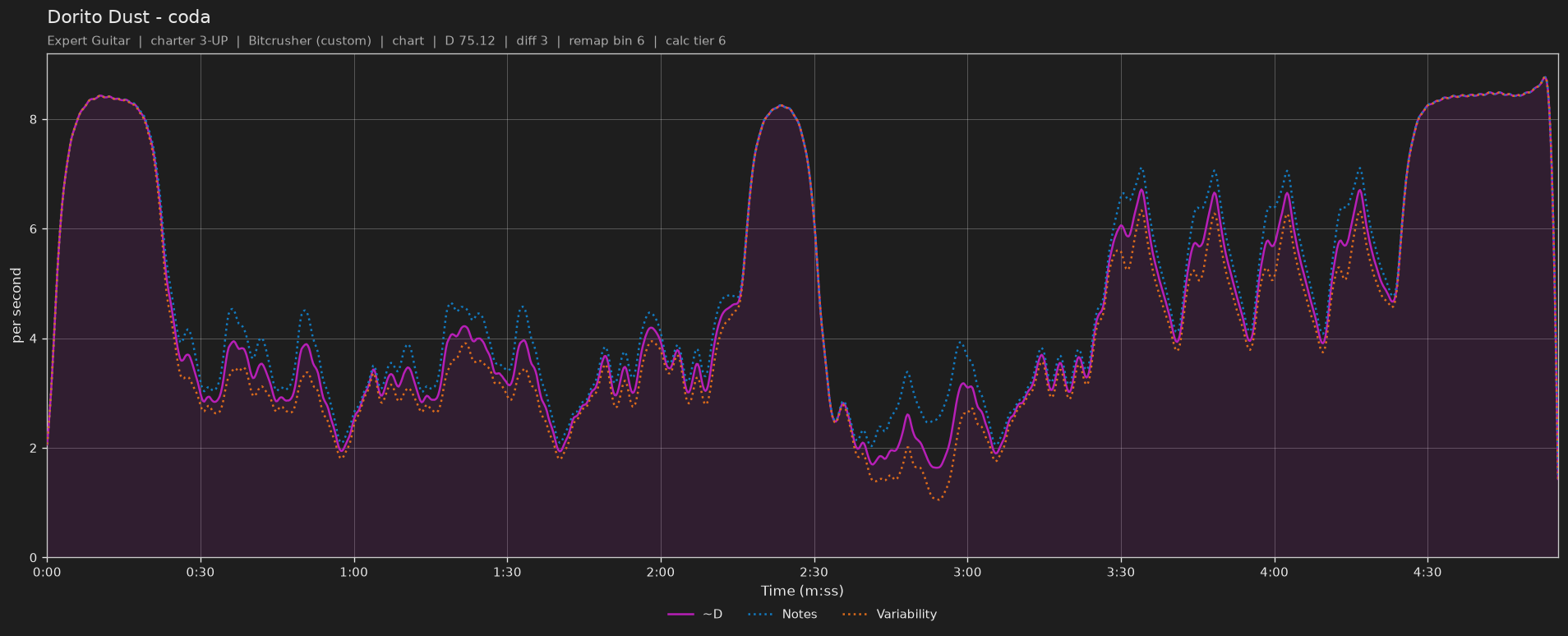This screenshot has width=1568, height=636.
Task: Click the chart title 'Dorito Dust - coda'
Action: coord(129,16)
